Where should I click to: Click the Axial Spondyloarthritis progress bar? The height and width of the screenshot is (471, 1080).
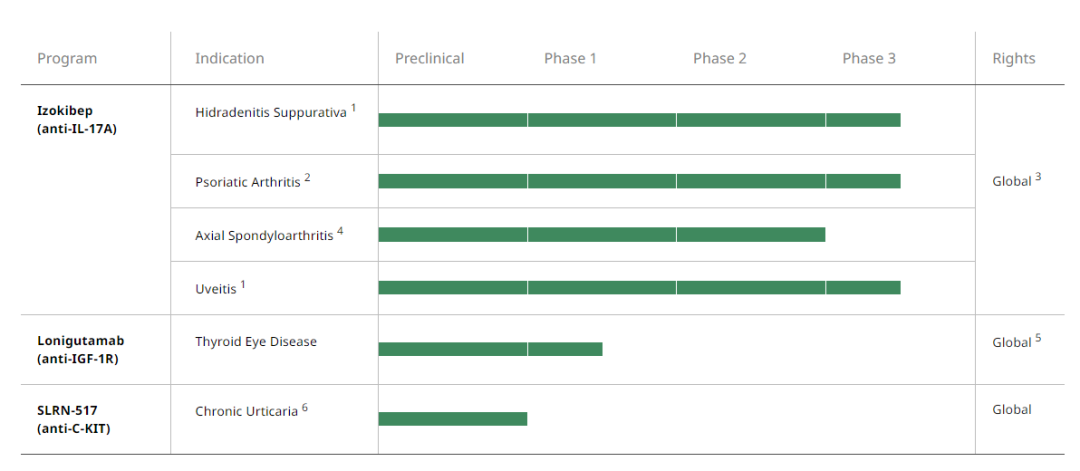601,235
